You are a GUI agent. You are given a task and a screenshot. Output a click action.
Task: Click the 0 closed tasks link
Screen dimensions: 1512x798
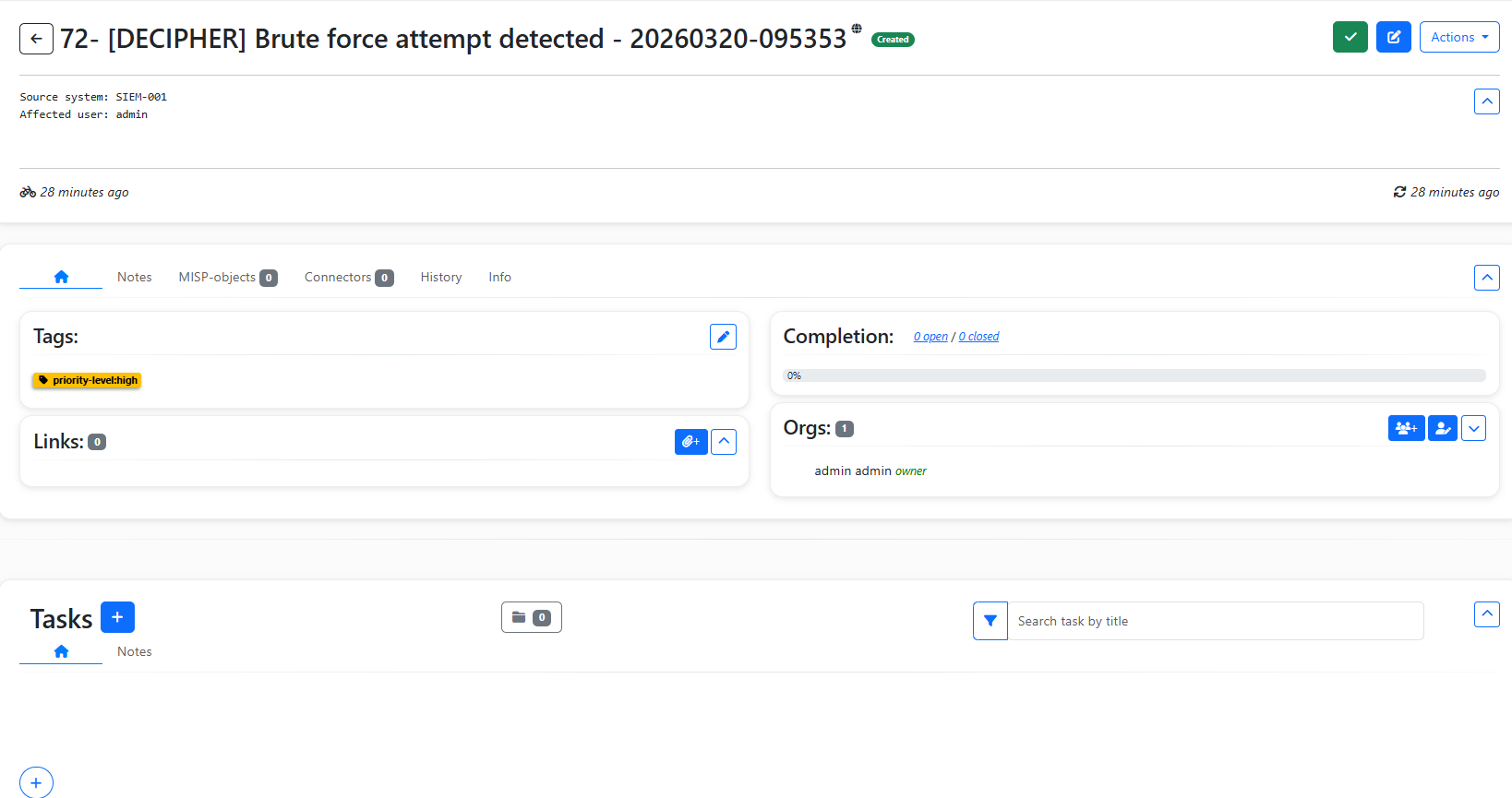click(978, 337)
